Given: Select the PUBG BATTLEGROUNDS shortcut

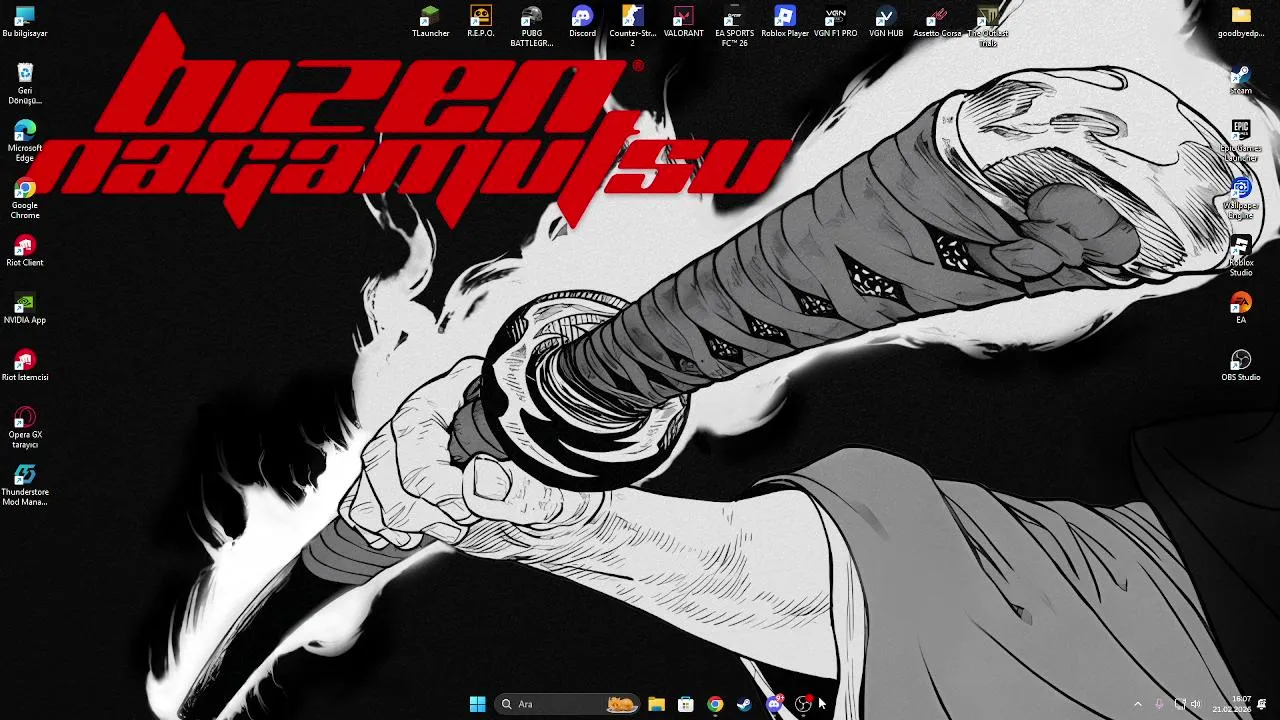Looking at the screenshot, I should 532,27.
